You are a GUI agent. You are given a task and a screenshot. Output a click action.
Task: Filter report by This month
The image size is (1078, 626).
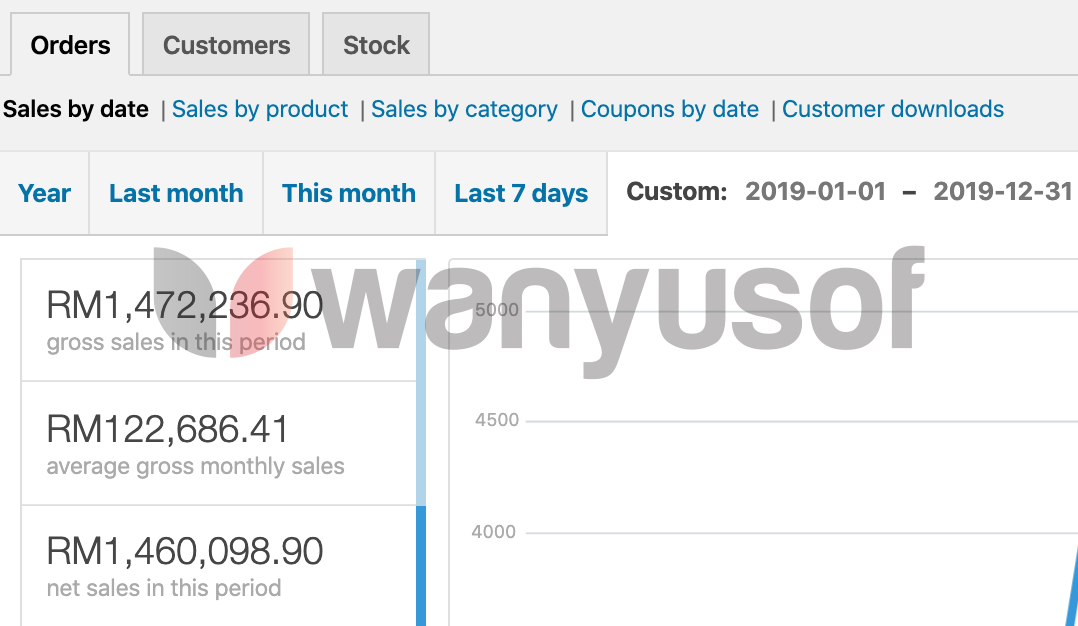pyautogui.click(x=349, y=193)
